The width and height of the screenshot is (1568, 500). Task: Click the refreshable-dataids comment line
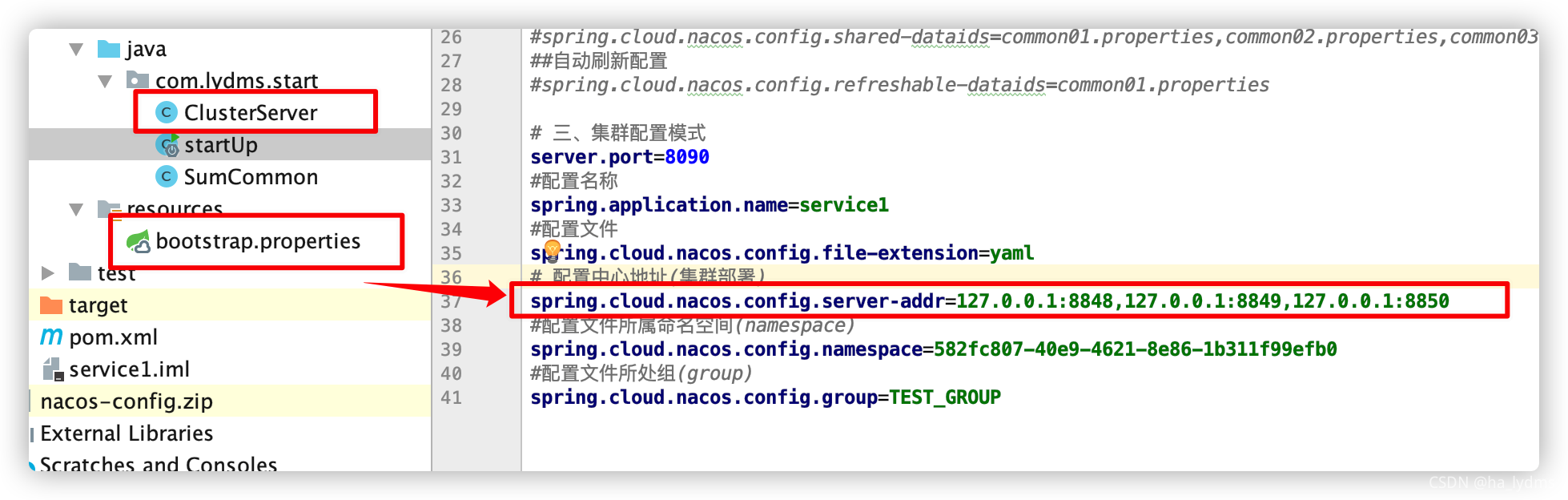(899, 85)
